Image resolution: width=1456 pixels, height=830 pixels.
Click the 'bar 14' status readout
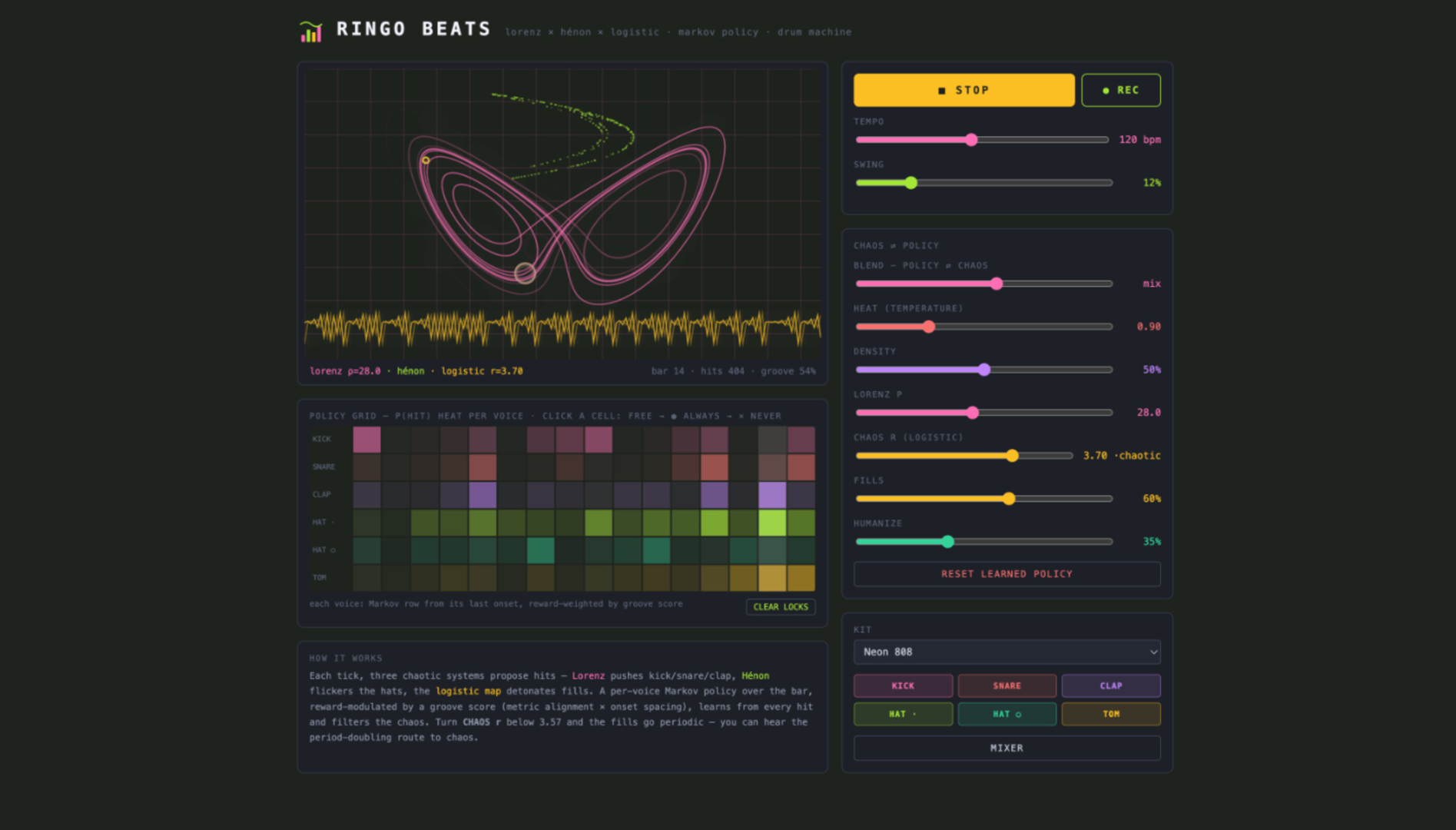click(668, 371)
